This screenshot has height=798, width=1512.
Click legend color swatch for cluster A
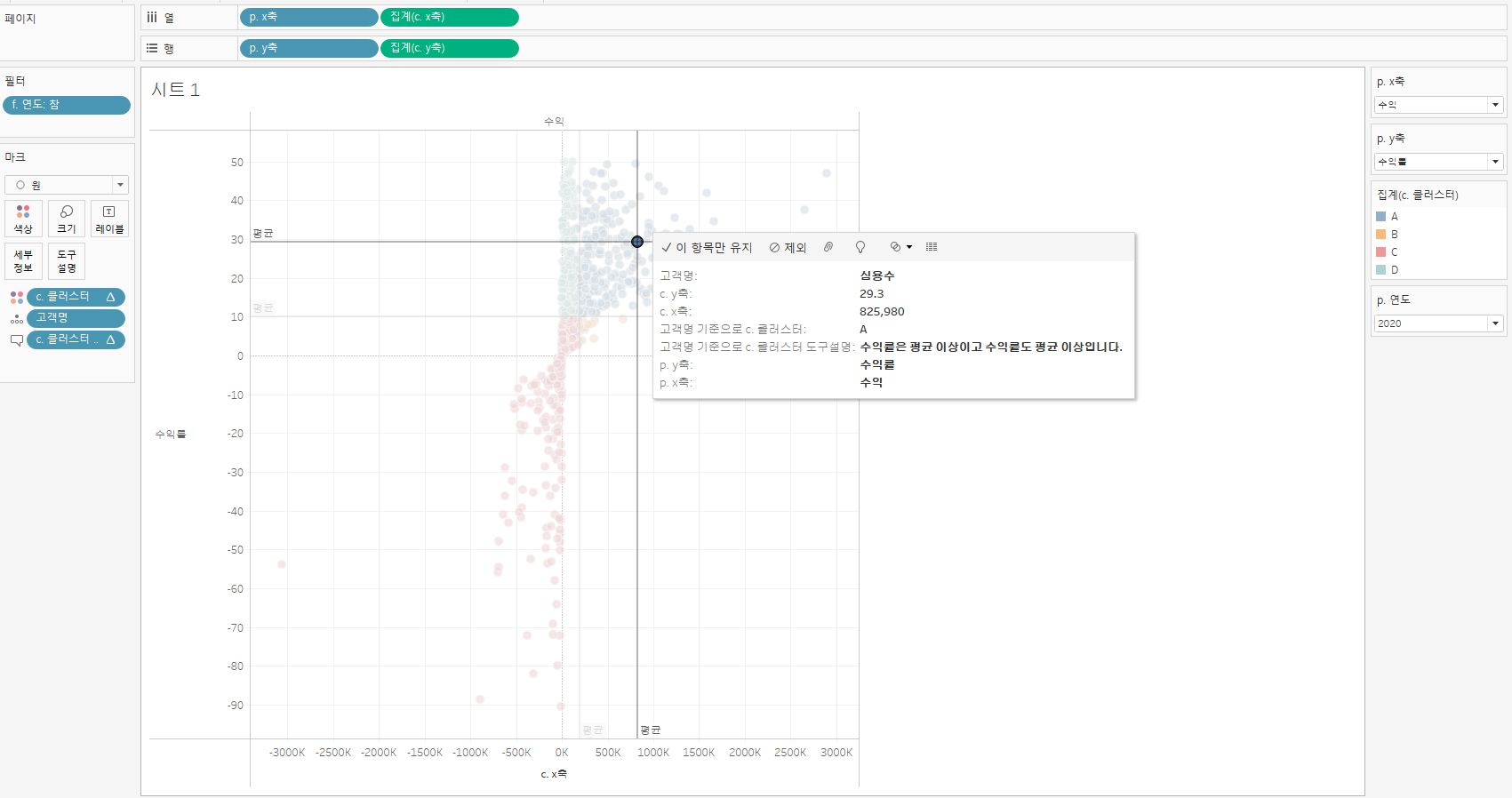pos(1381,217)
